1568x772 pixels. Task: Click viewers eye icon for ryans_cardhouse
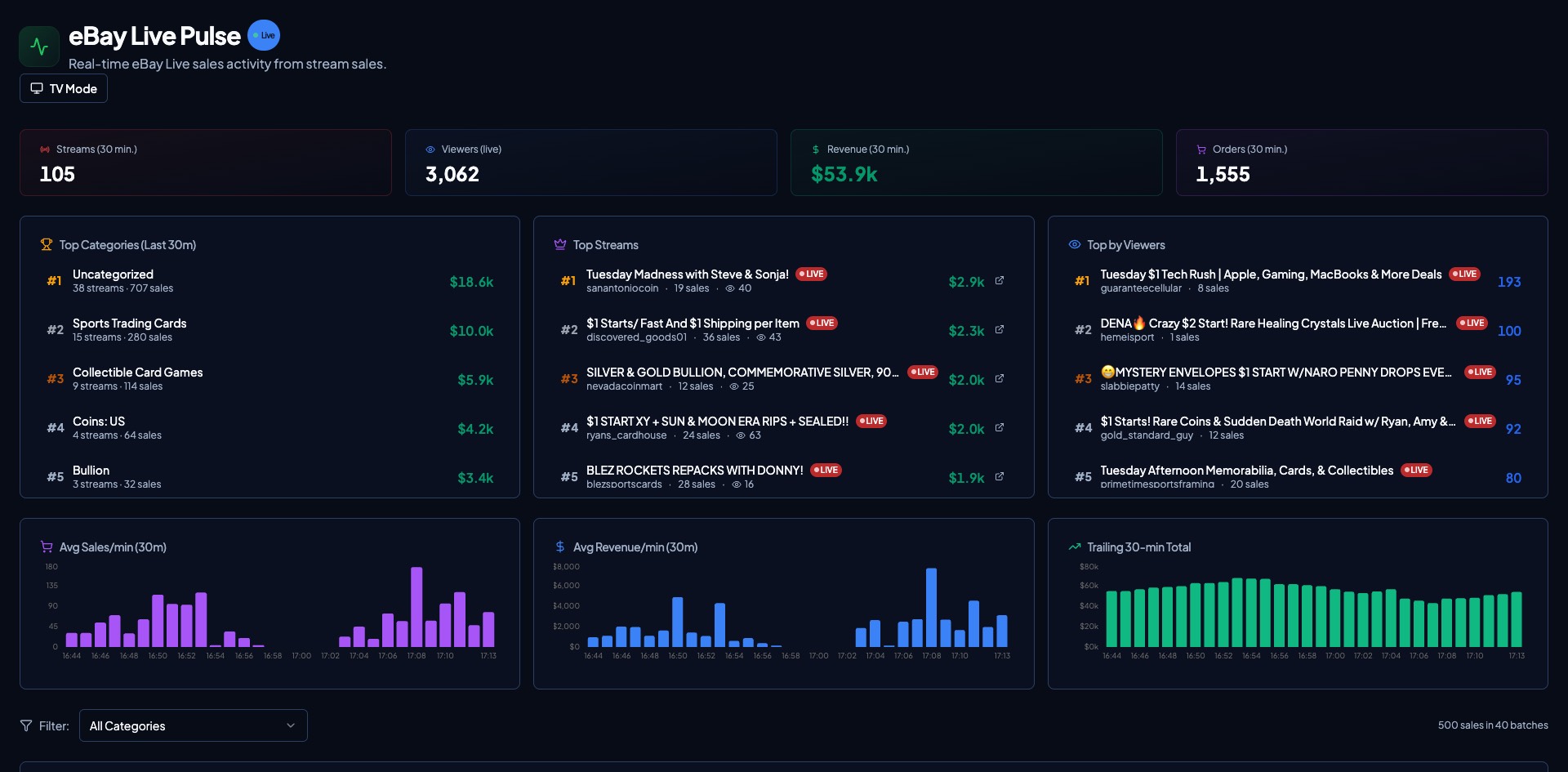(741, 435)
